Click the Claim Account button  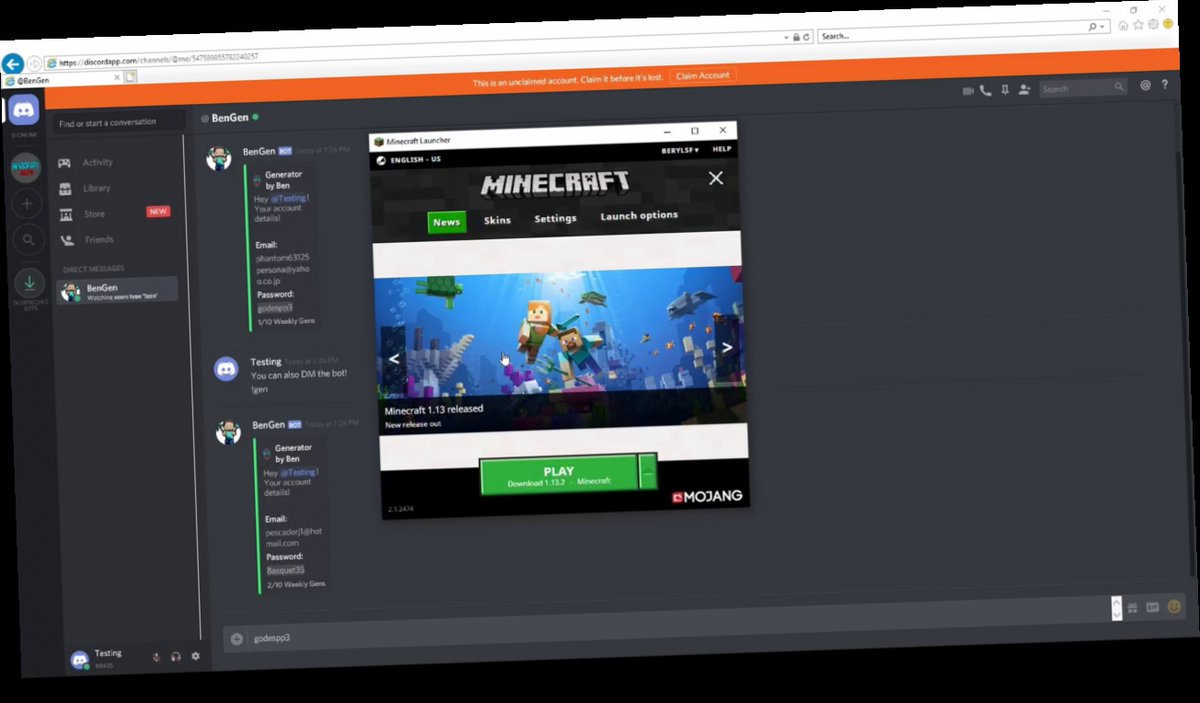[703, 74]
